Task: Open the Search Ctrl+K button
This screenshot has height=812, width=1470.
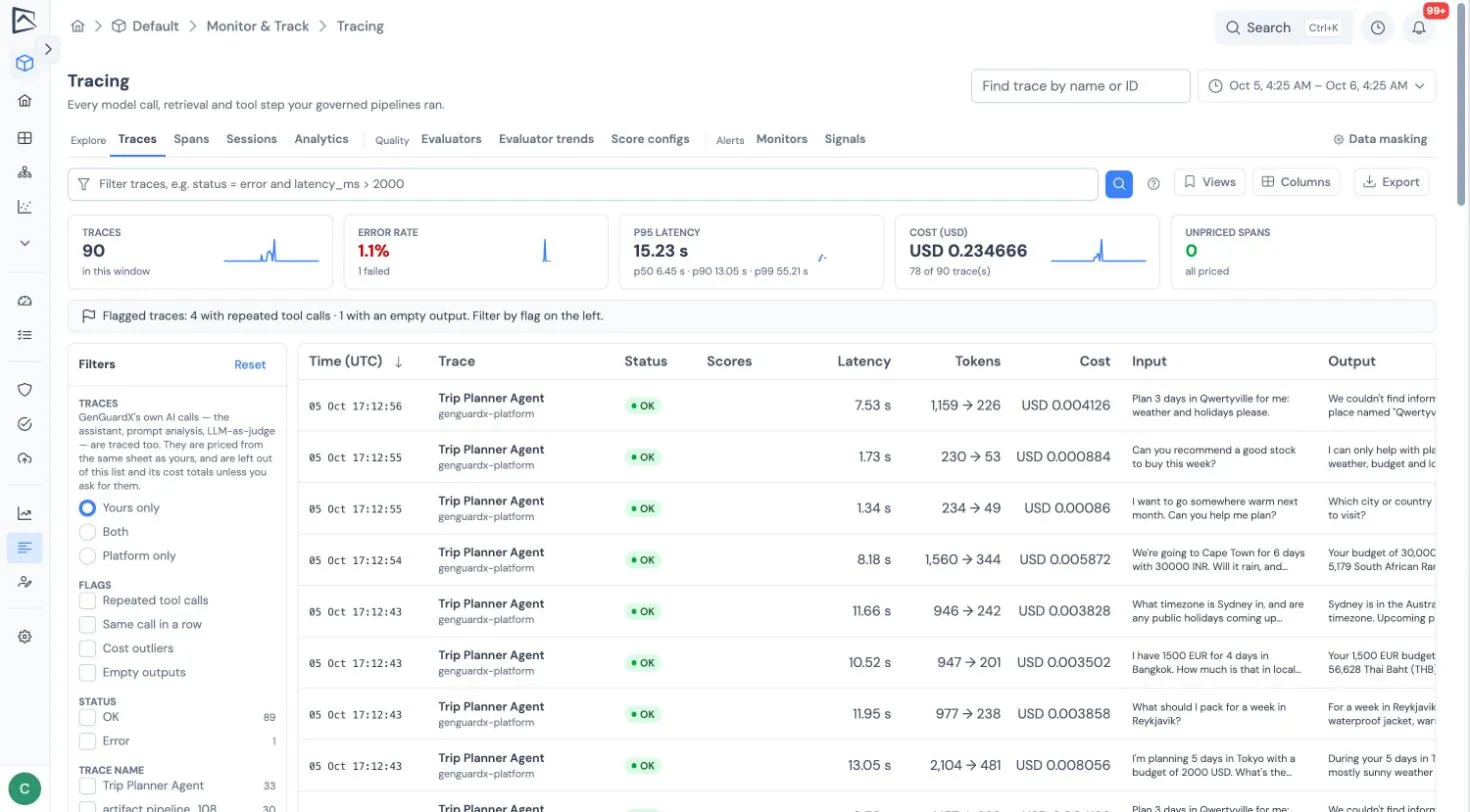Action: (x=1284, y=28)
